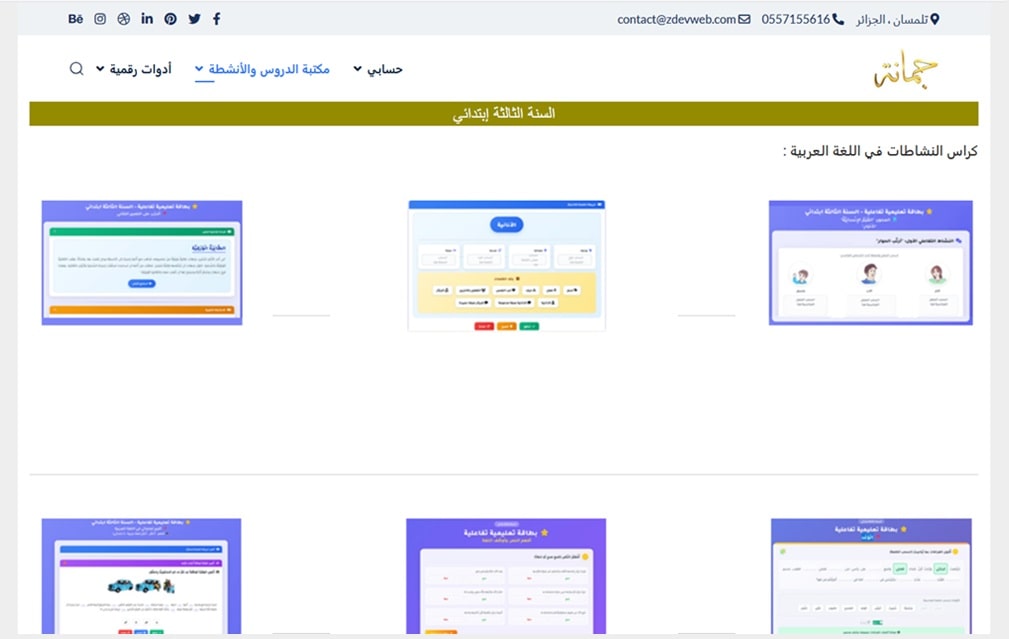Open the thumbnail with the yellow panel
1009x639 pixels.
507,265
